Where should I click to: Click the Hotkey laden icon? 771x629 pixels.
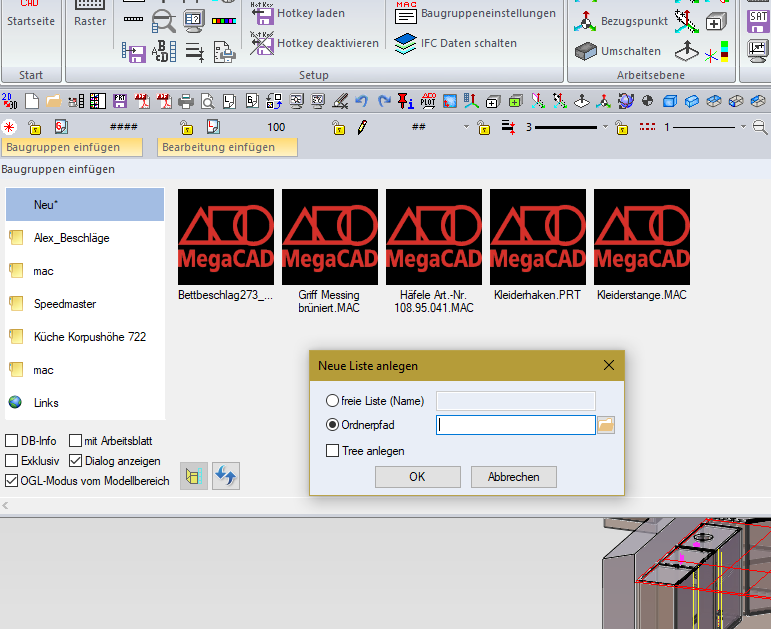click(262, 13)
